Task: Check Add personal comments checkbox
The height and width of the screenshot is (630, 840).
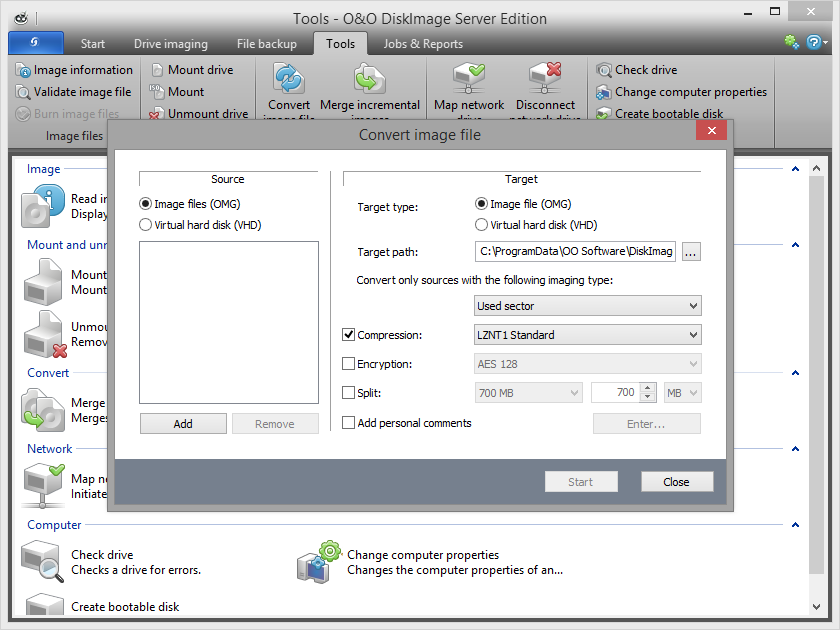Action: click(348, 423)
